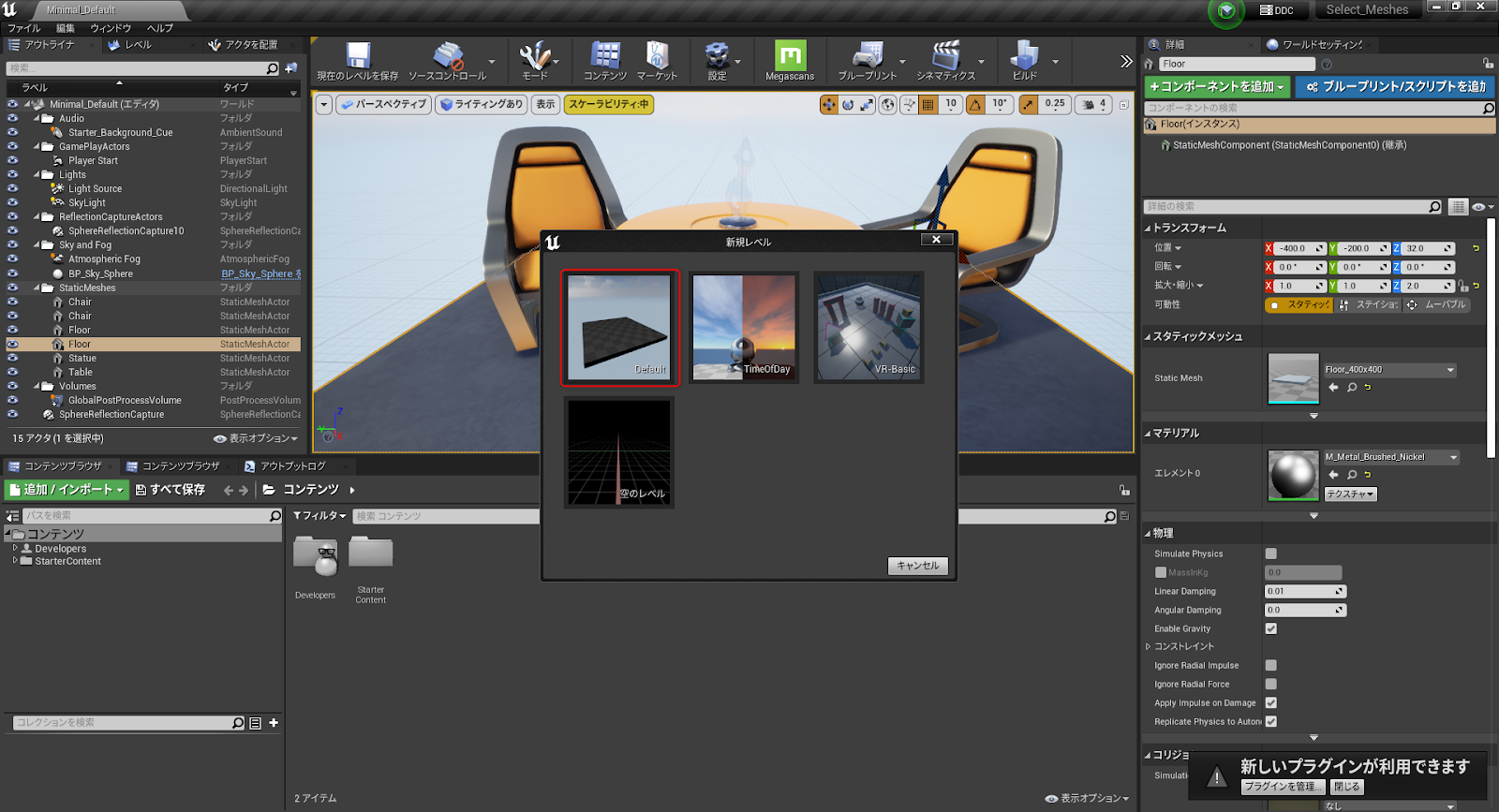
Task: Browse to Floor_400x400 mesh magnifier icon
Action: [1352, 387]
